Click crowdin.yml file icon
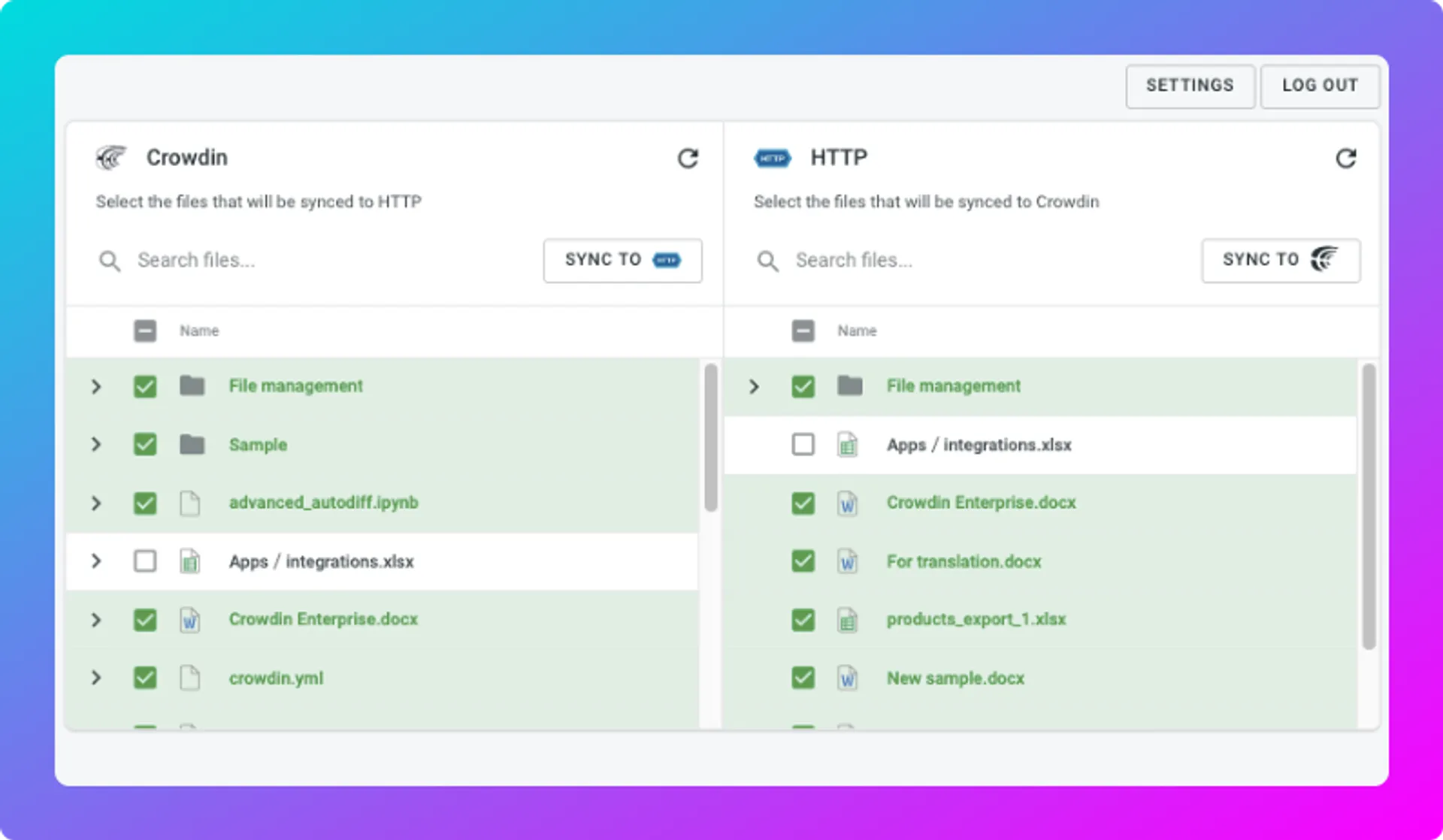1443x840 pixels. click(x=190, y=678)
